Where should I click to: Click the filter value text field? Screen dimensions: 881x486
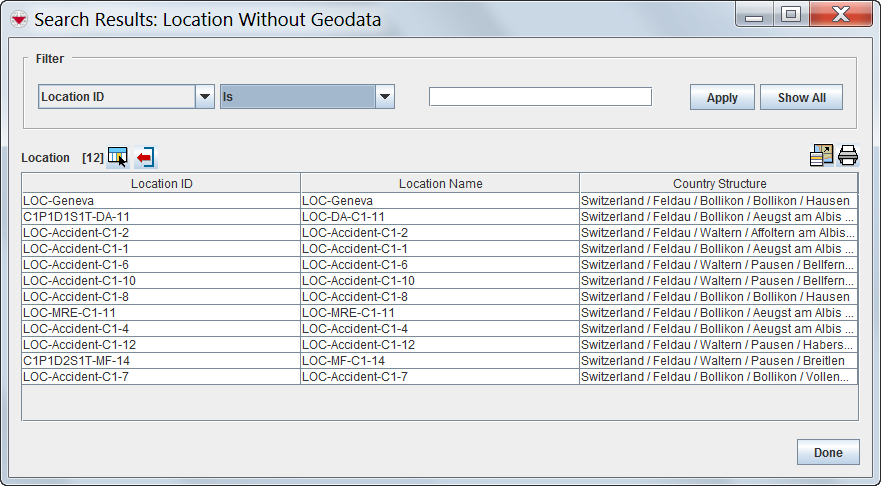540,97
